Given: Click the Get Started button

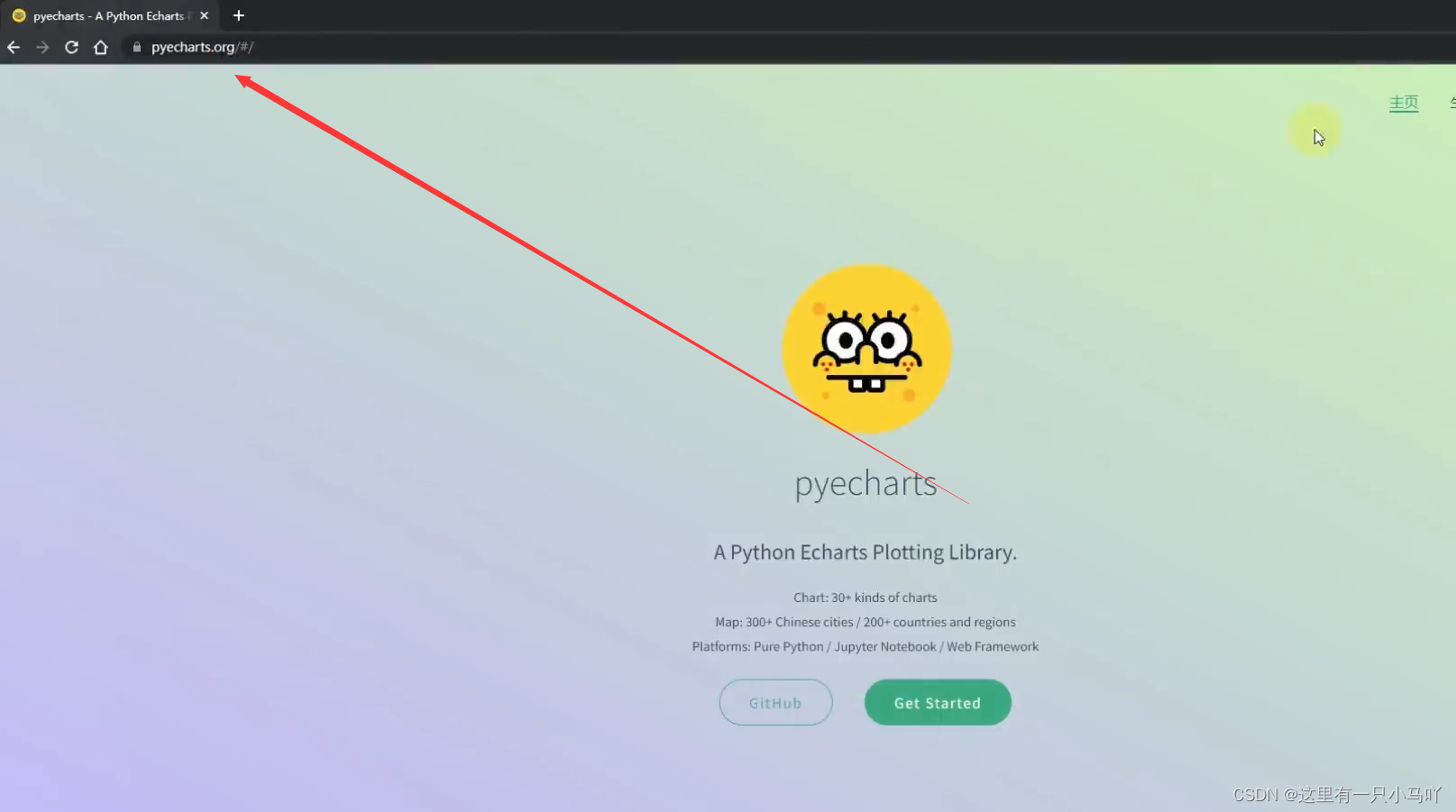Looking at the screenshot, I should click(x=938, y=703).
